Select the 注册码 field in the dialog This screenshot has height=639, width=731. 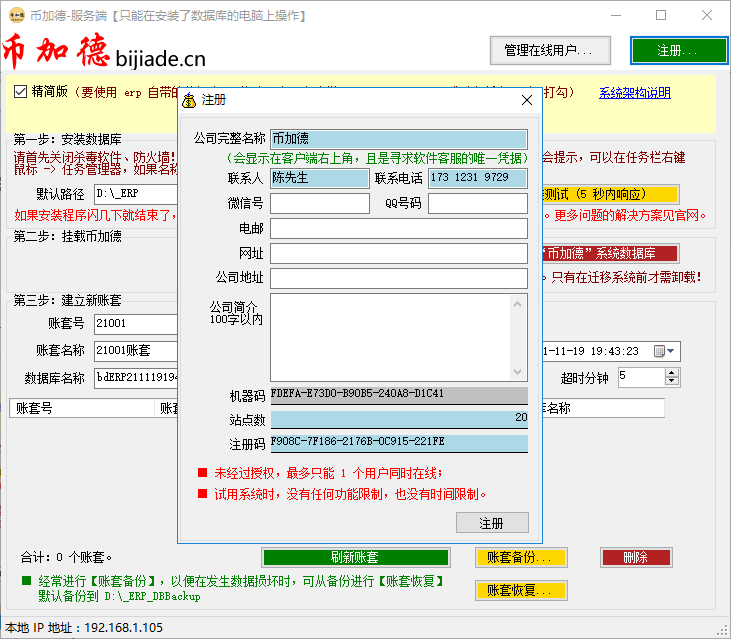pyautogui.click(x=398, y=442)
